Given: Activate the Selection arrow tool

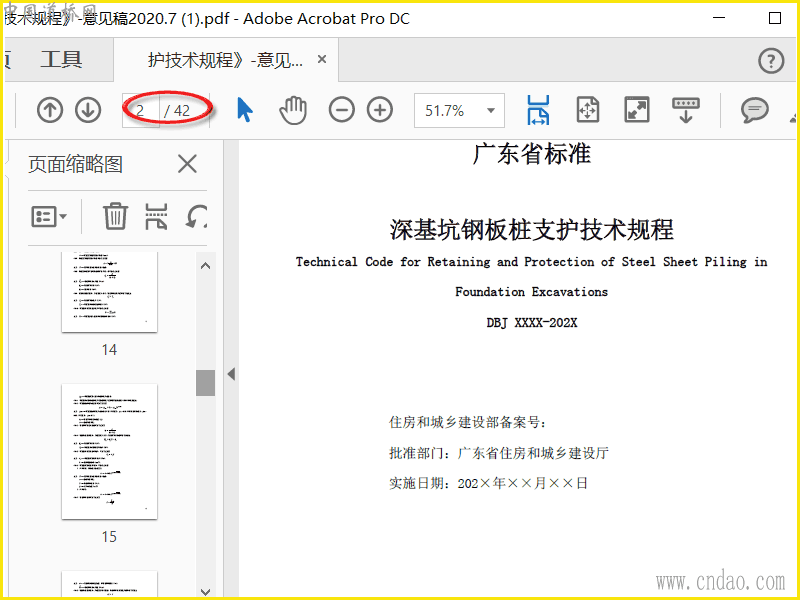Looking at the screenshot, I should click(x=245, y=110).
